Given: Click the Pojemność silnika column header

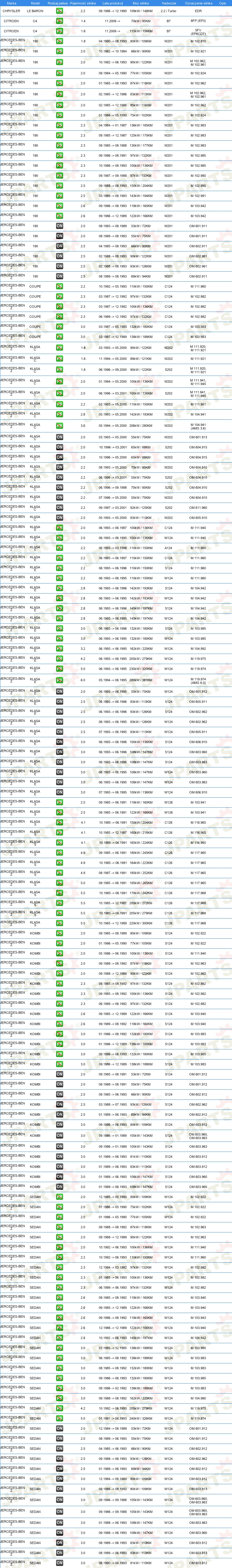Looking at the screenshot, I should (83, 3).
